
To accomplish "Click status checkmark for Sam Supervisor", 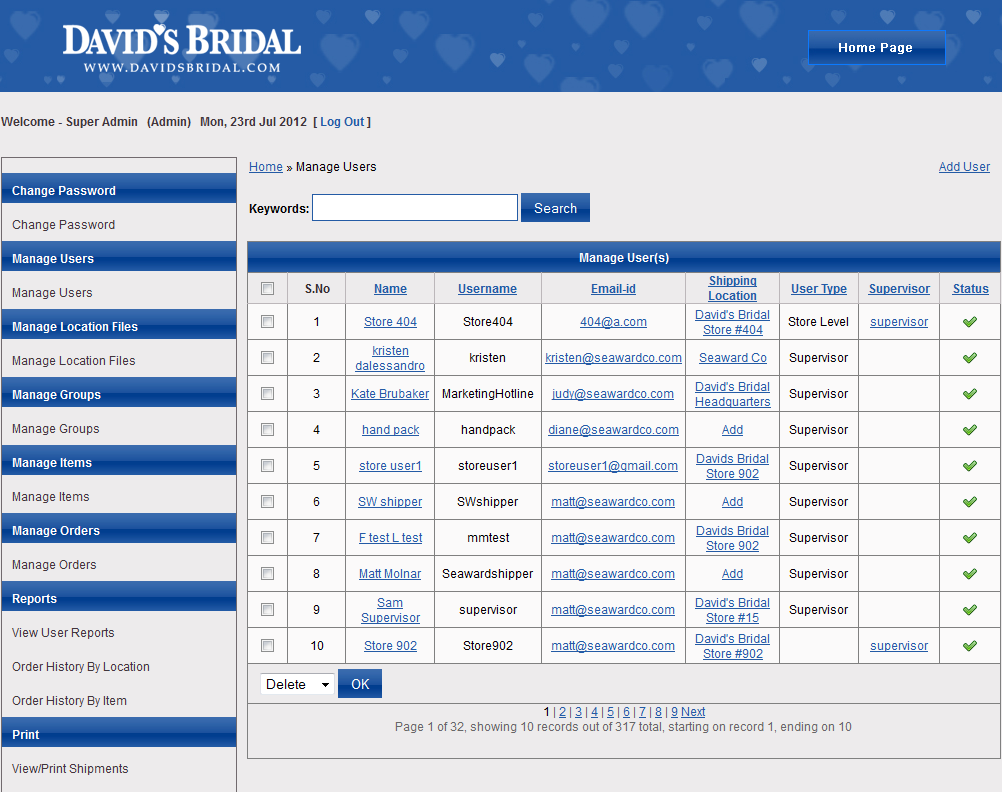I will [x=969, y=610].
